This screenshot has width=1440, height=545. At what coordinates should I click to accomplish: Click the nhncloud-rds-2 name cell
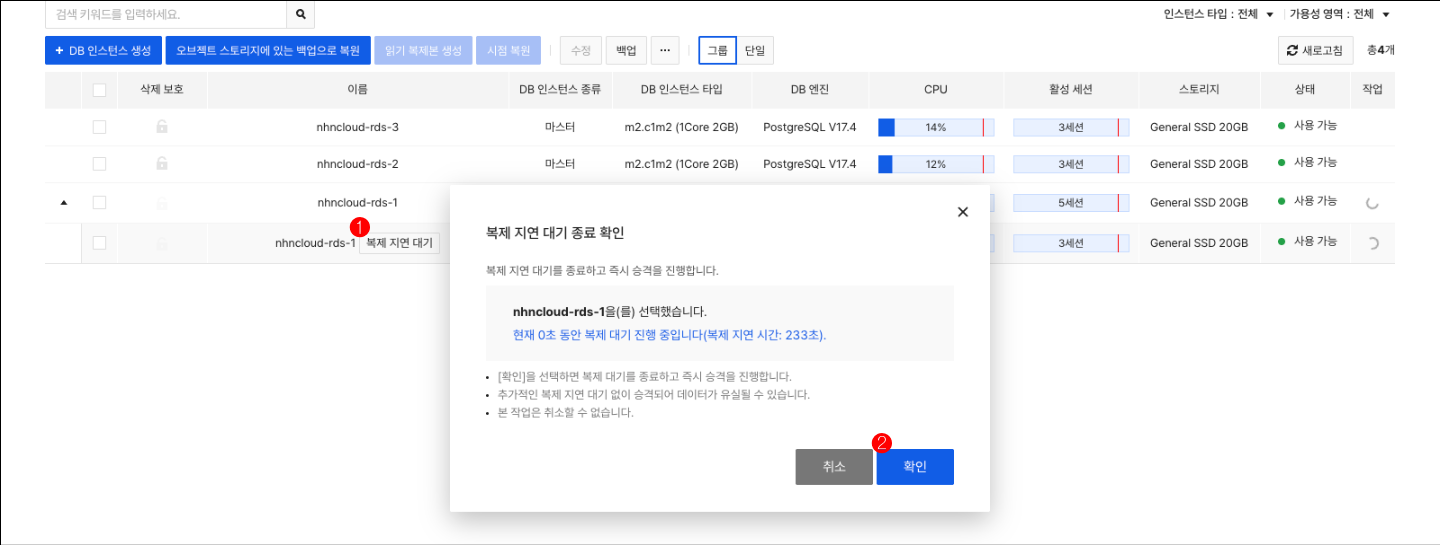(357, 164)
